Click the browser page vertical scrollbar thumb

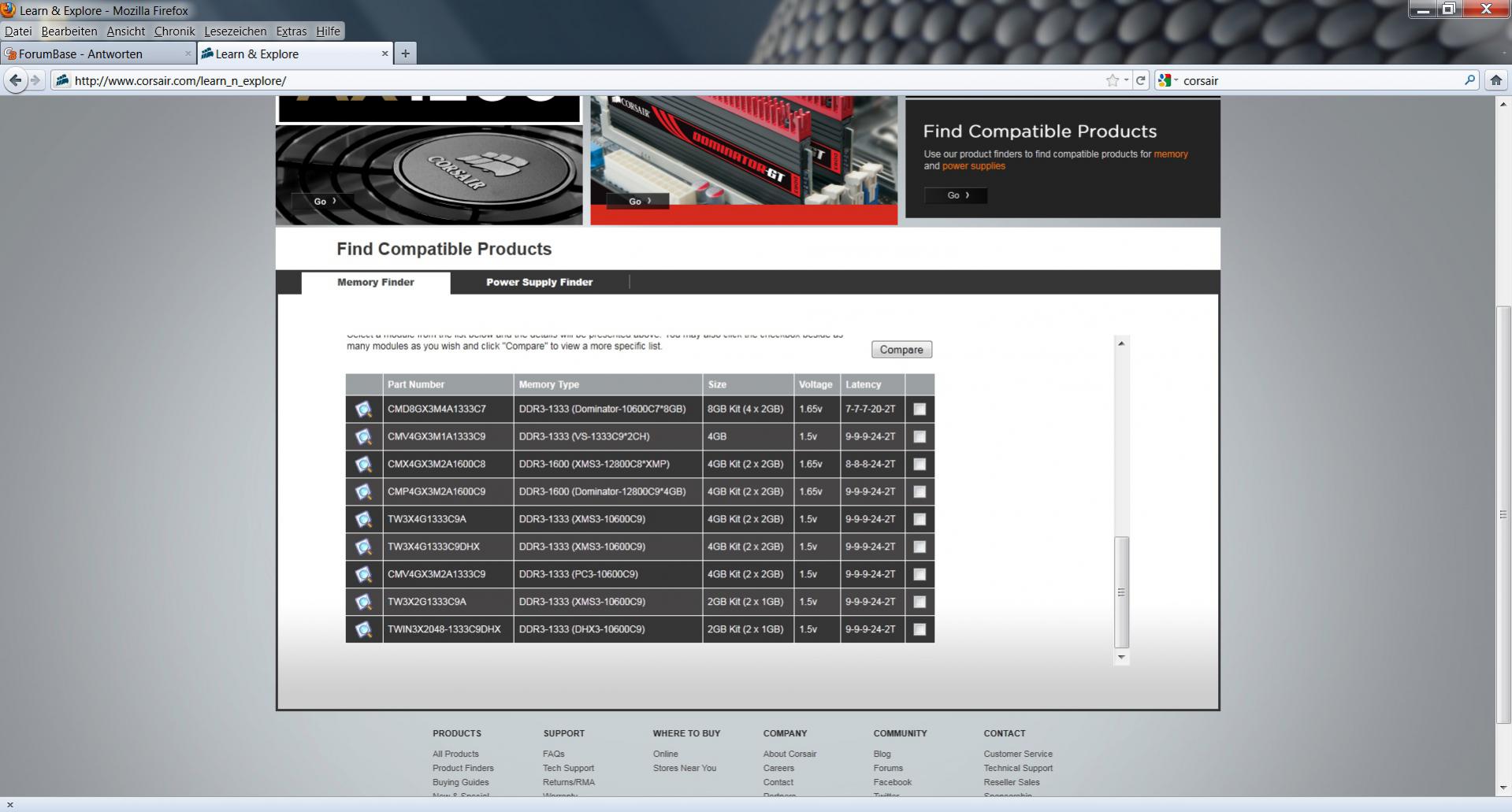pyautogui.click(x=1503, y=514)
